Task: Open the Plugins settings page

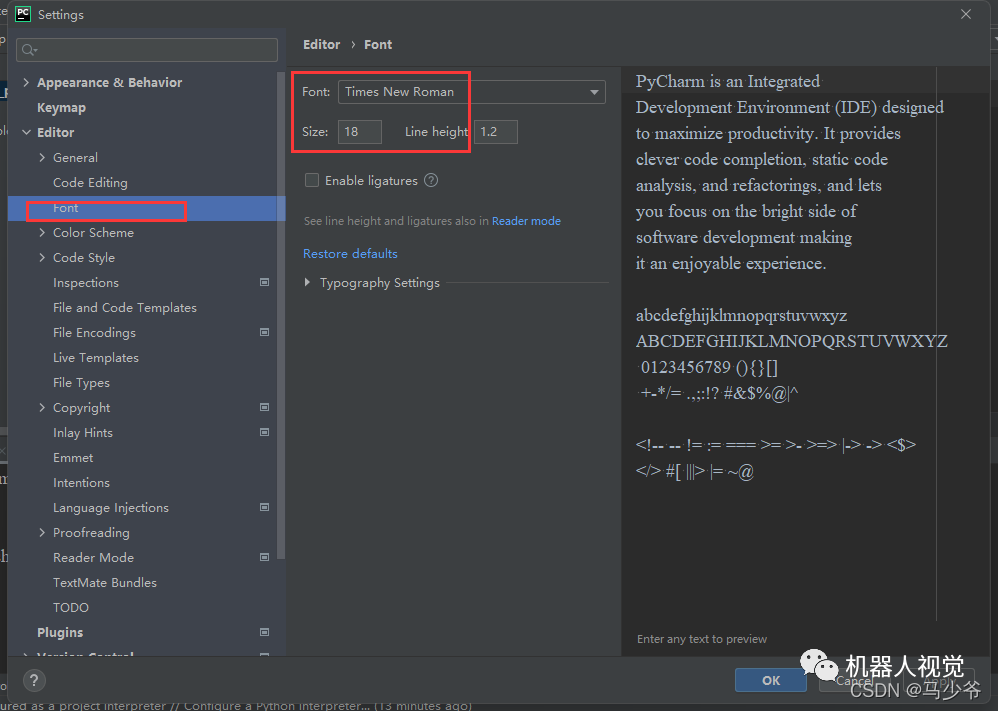Action: point(60,632)
